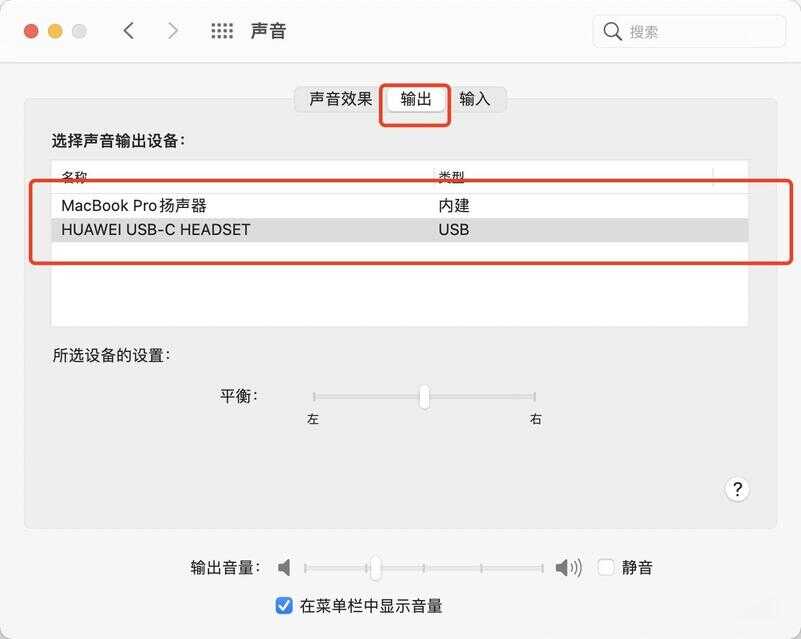Click the USB type cell
Viewport: 801px width, 639px height.
(454, 230)
